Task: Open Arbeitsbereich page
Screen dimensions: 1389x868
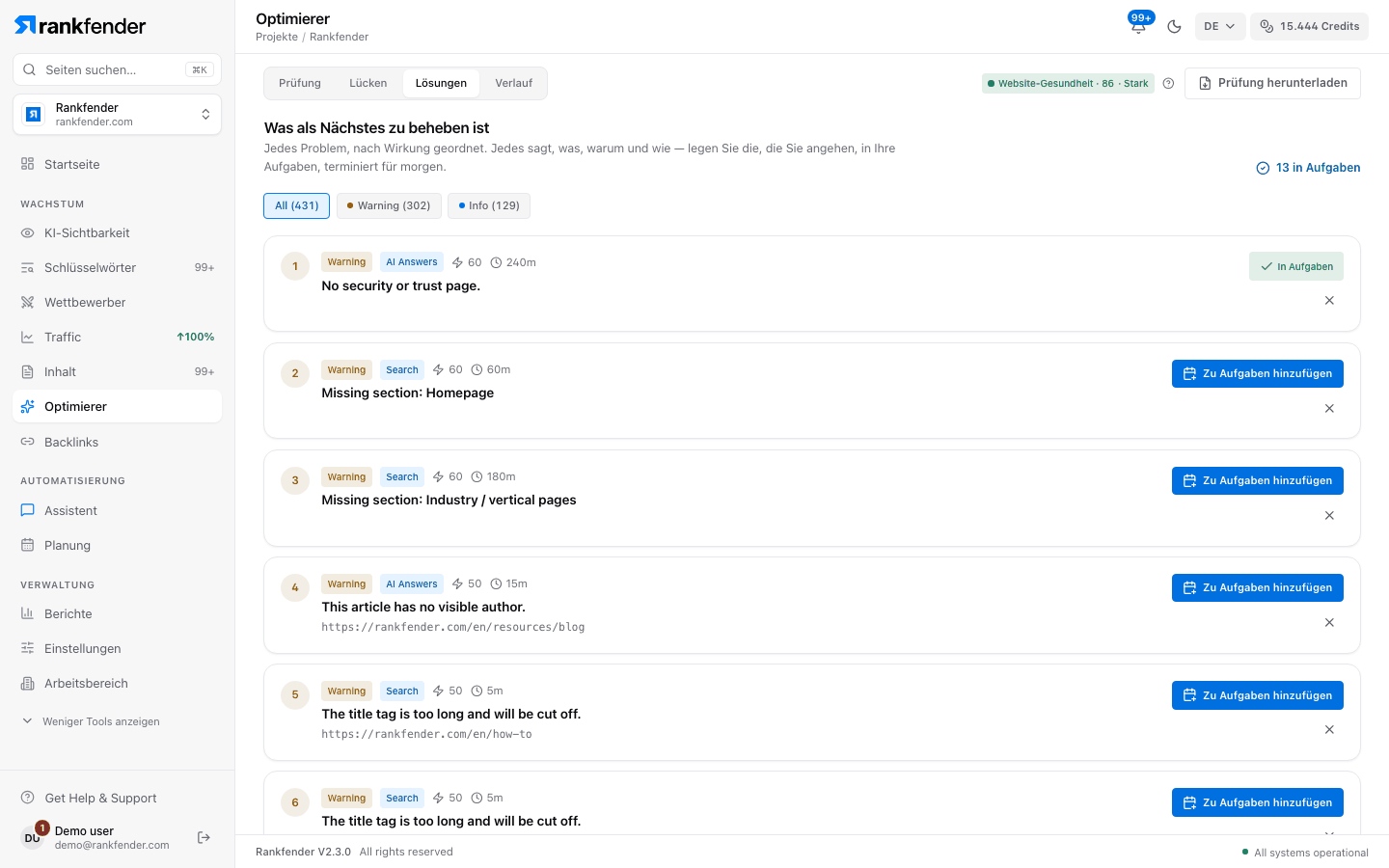Action: (x=117, y=683)
